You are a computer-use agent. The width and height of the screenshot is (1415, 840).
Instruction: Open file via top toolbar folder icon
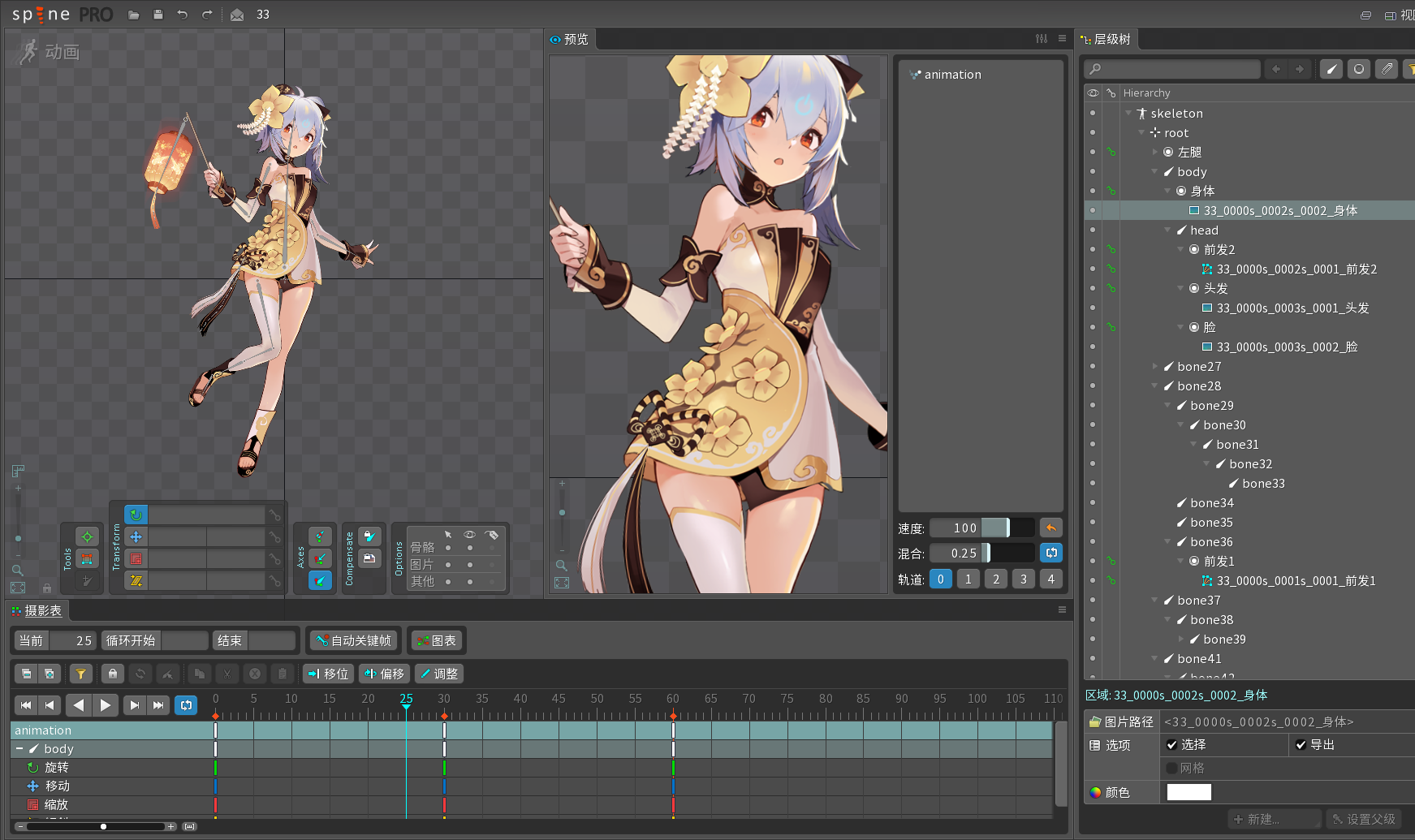click(134, 15)
